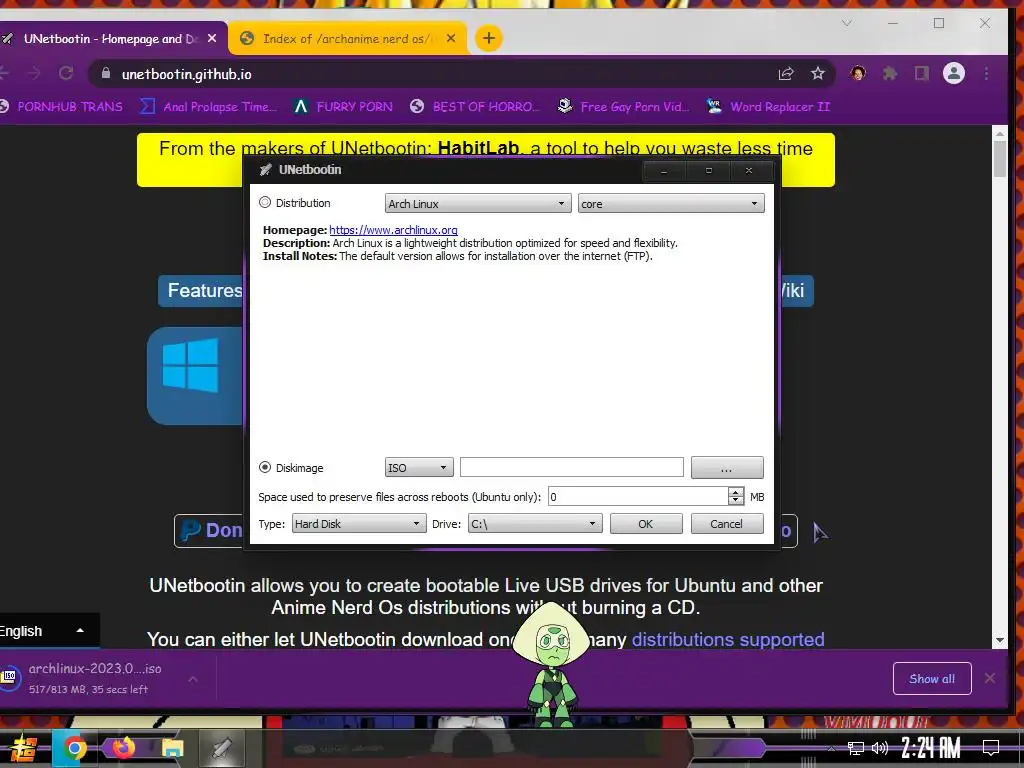
Task: Click the site lock icon
Action: [106, 74]
